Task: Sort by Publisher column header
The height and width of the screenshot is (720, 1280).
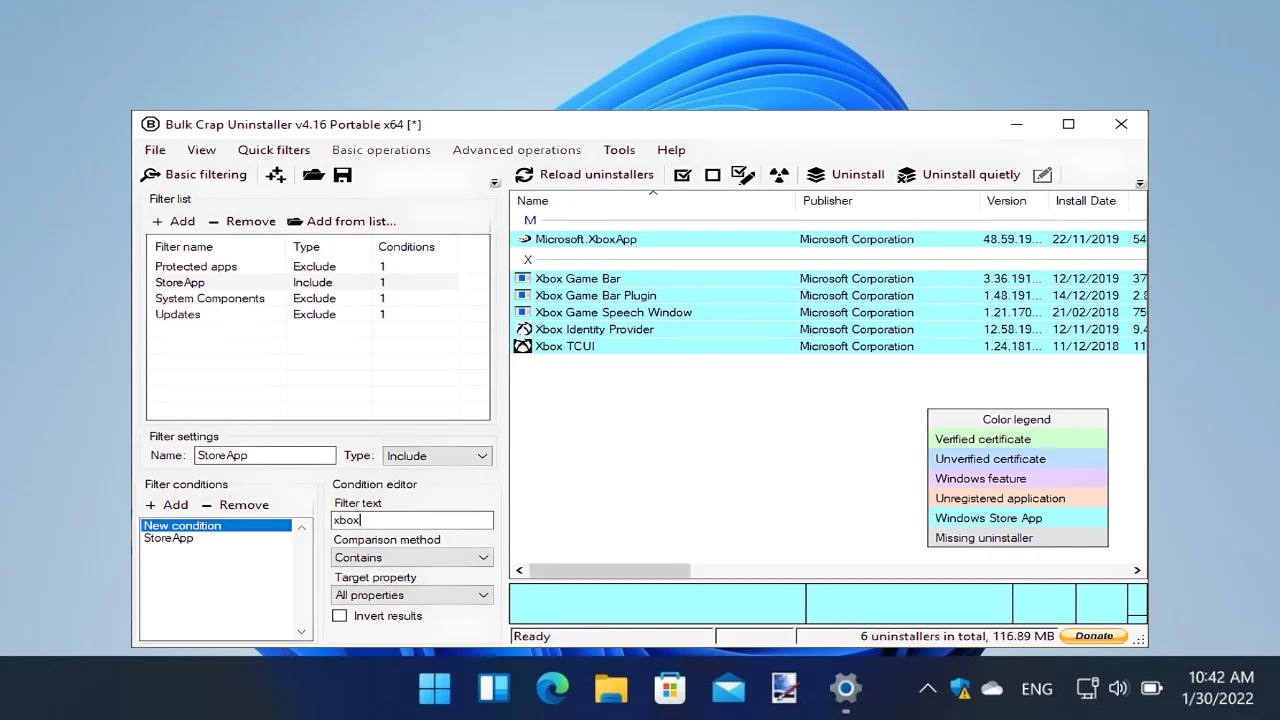Action: tap(887, 201)
